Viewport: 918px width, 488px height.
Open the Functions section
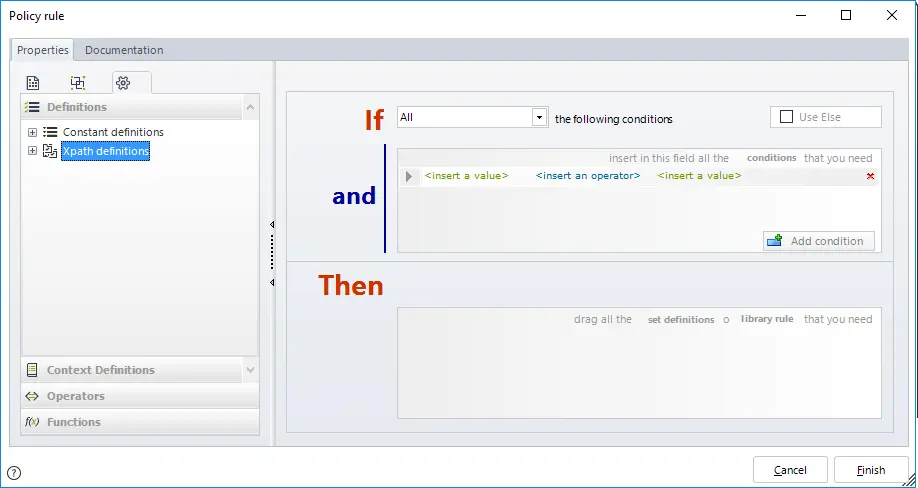[x=140, y=422]
